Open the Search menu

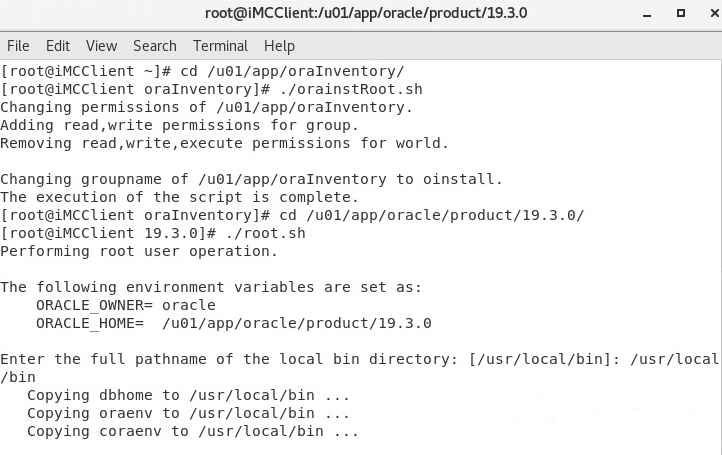pyautogui.click(x=155, y=46)
